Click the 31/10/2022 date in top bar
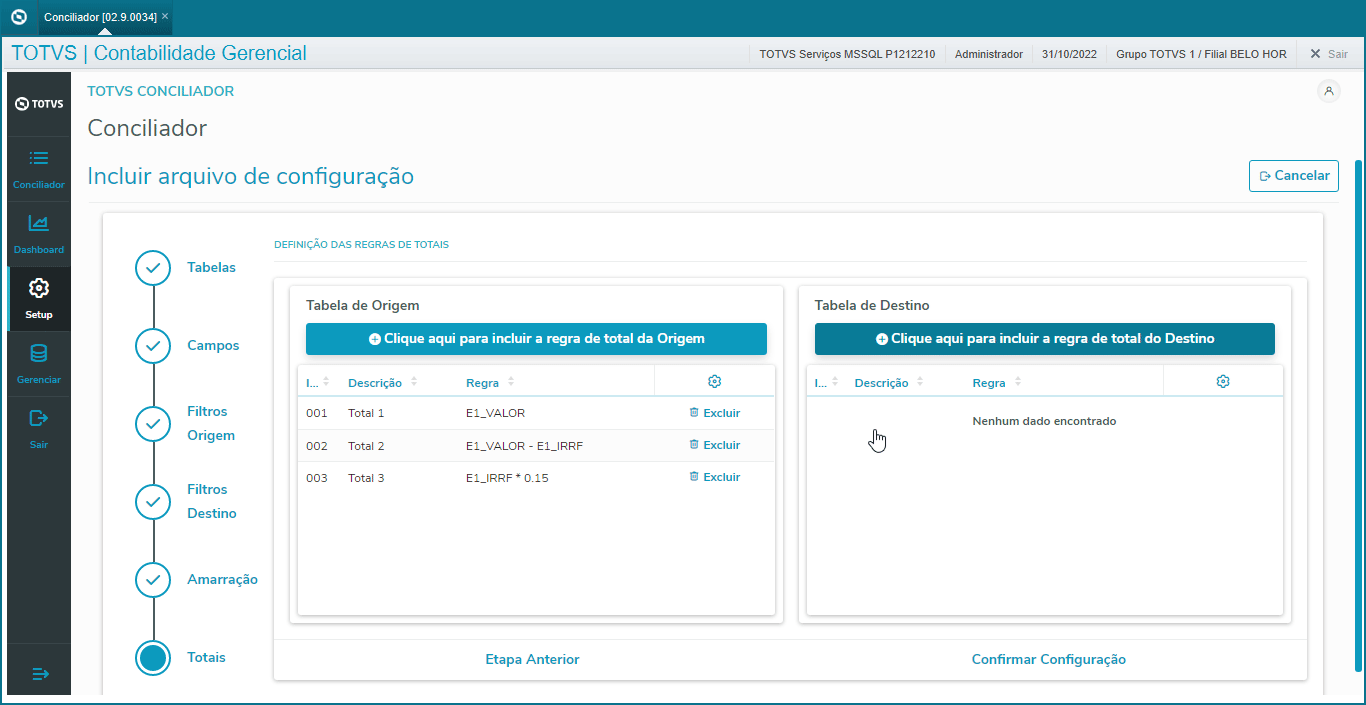The image size is (1366, 705). [1070, 54]
